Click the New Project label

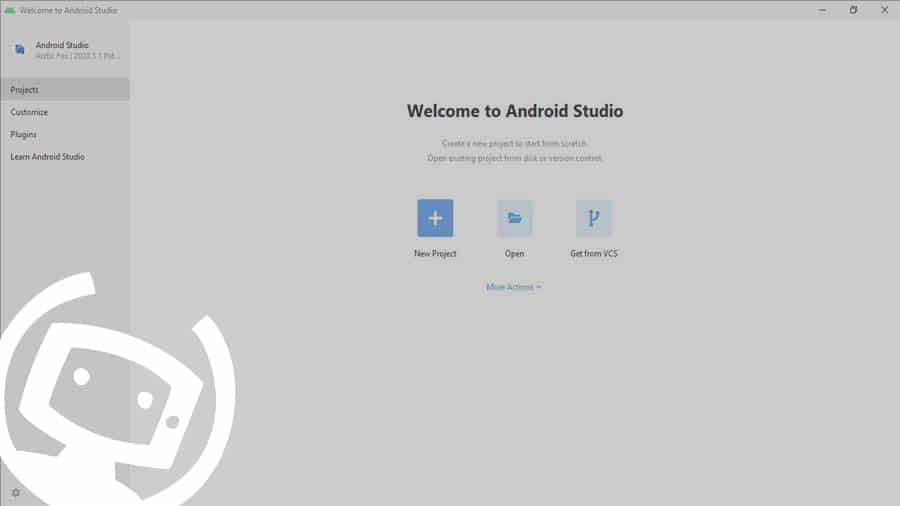pos(435,253)
